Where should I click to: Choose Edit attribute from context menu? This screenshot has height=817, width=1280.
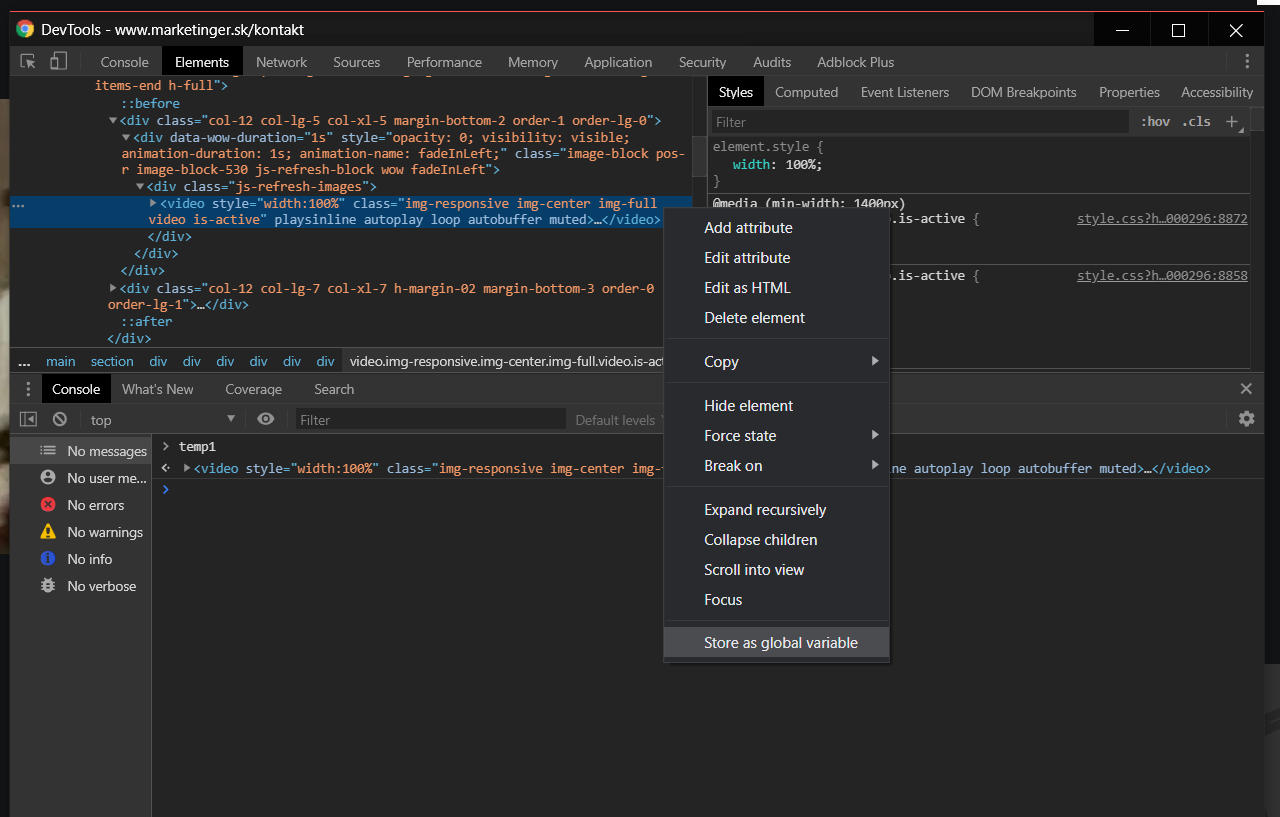[777, 258]
